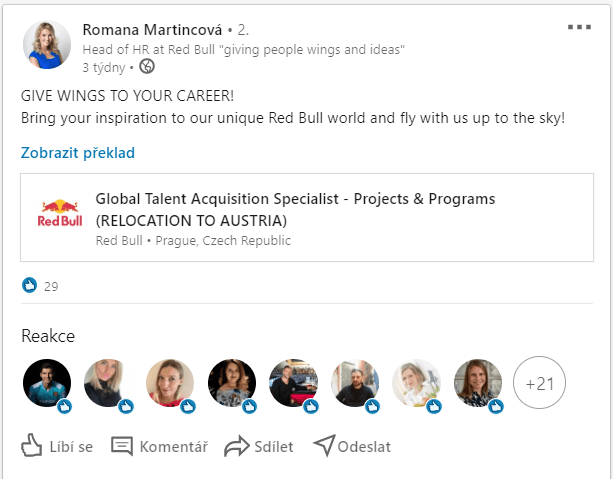613x479 pixels.
Task: Click the Romana Martincová name link
Action: click(152, 28)
